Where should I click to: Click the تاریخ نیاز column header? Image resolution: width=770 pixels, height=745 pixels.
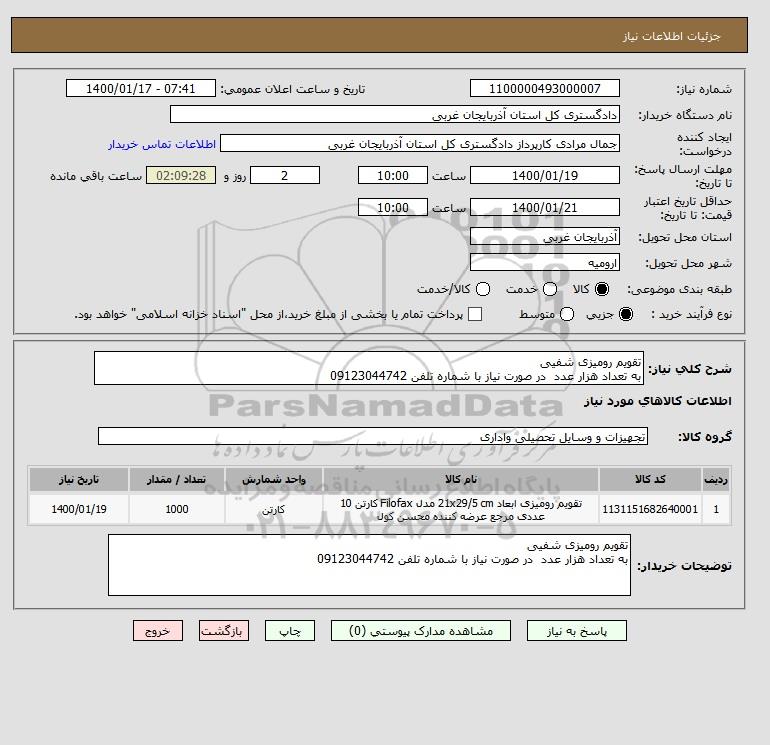[x=79, y=479]
